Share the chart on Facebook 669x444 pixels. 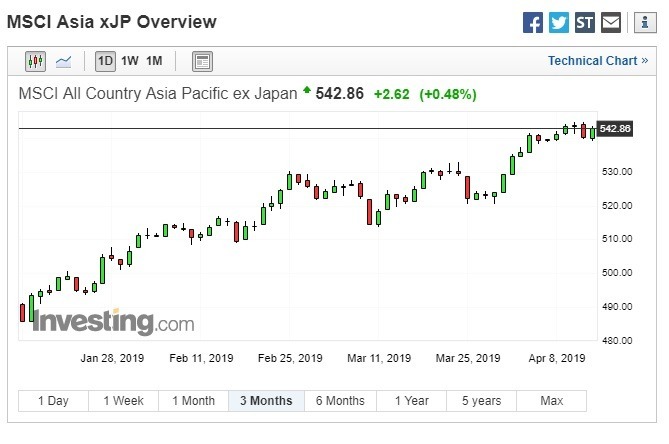pos(533,22)
